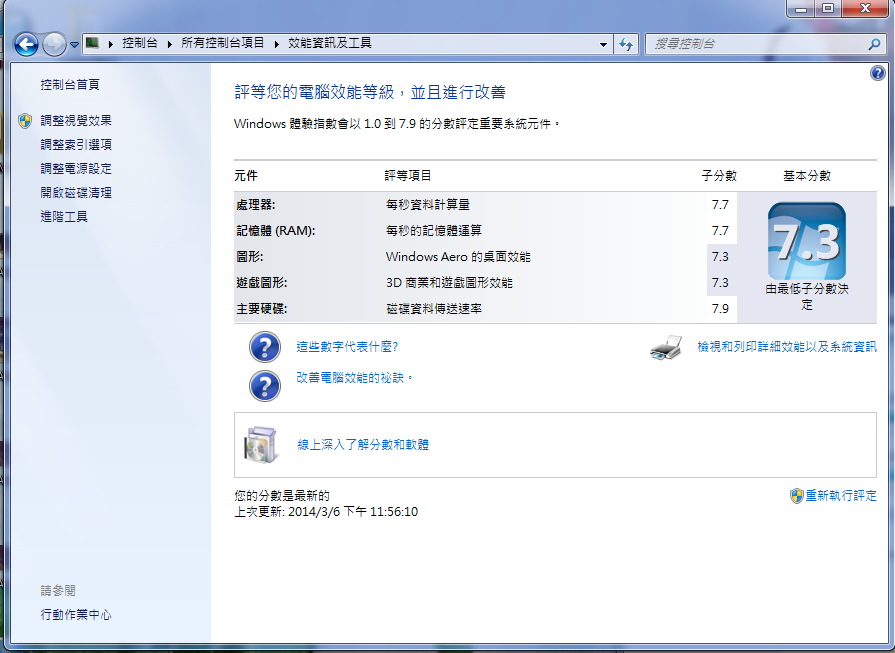The width and height of the screenshot is (895, 653).
Task: Click the question icon beside 這些數字代表什麼
Action: pos(265,347)
